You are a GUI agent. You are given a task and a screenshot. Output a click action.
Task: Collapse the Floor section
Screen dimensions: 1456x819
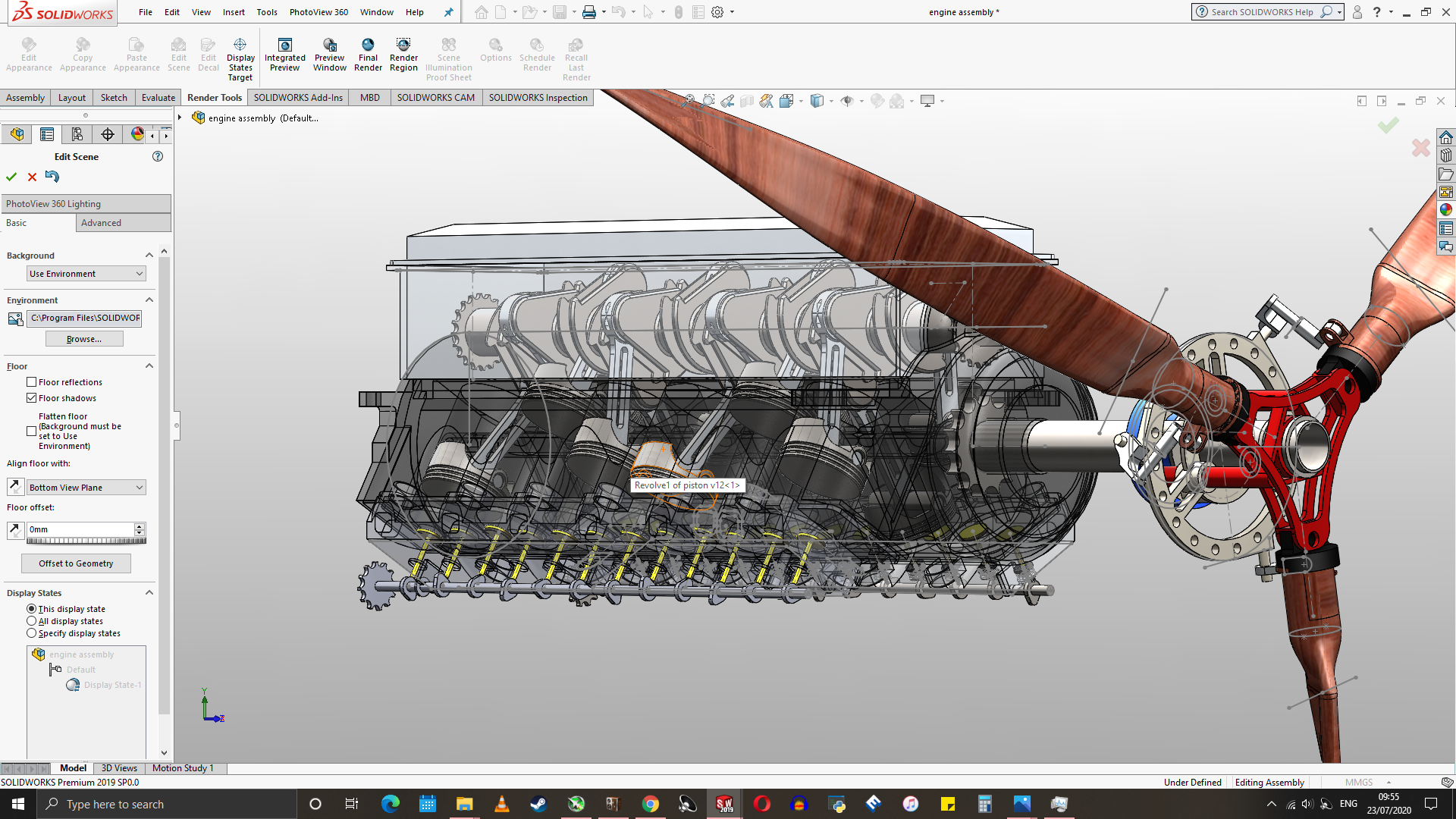(149, 366)
